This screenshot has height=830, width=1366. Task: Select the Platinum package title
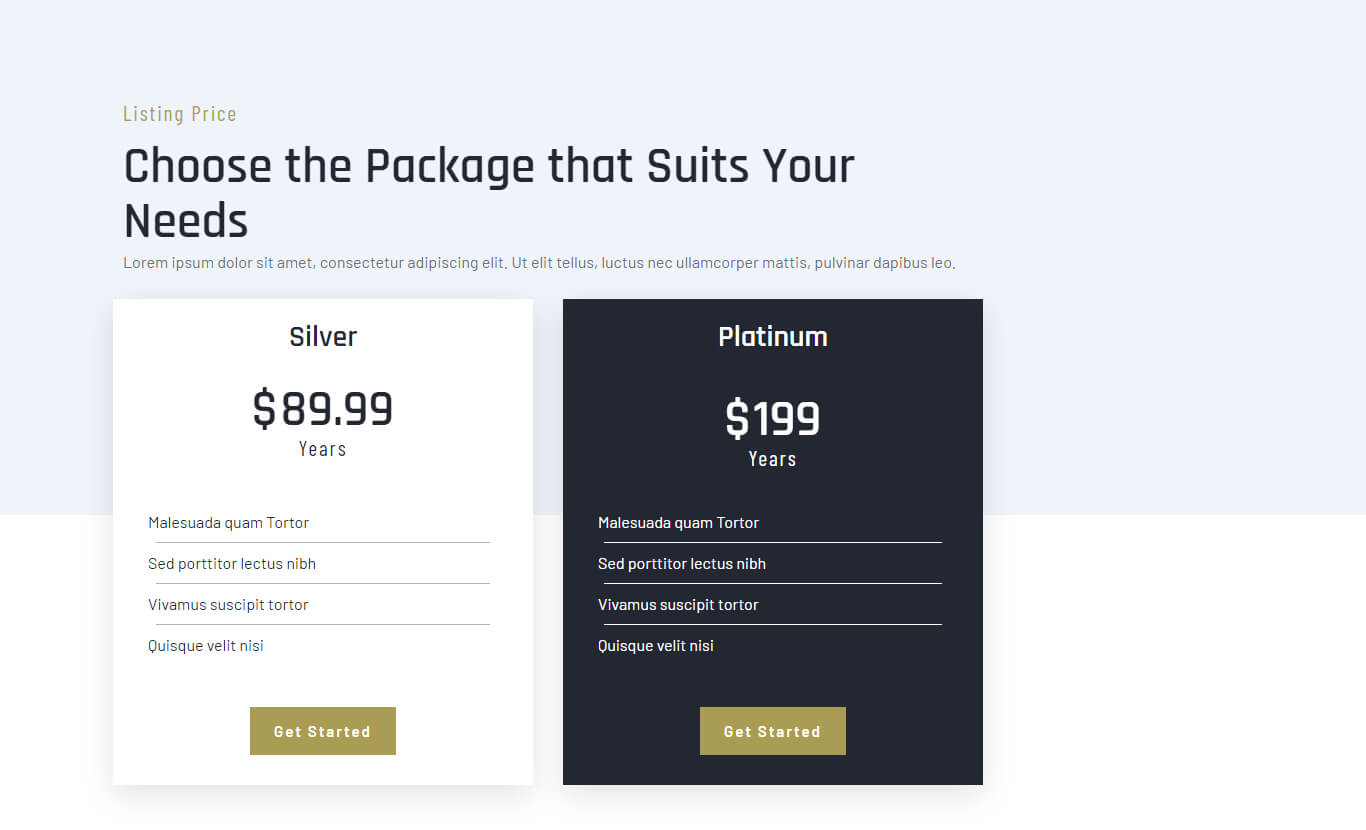click(x=773, y=337)
